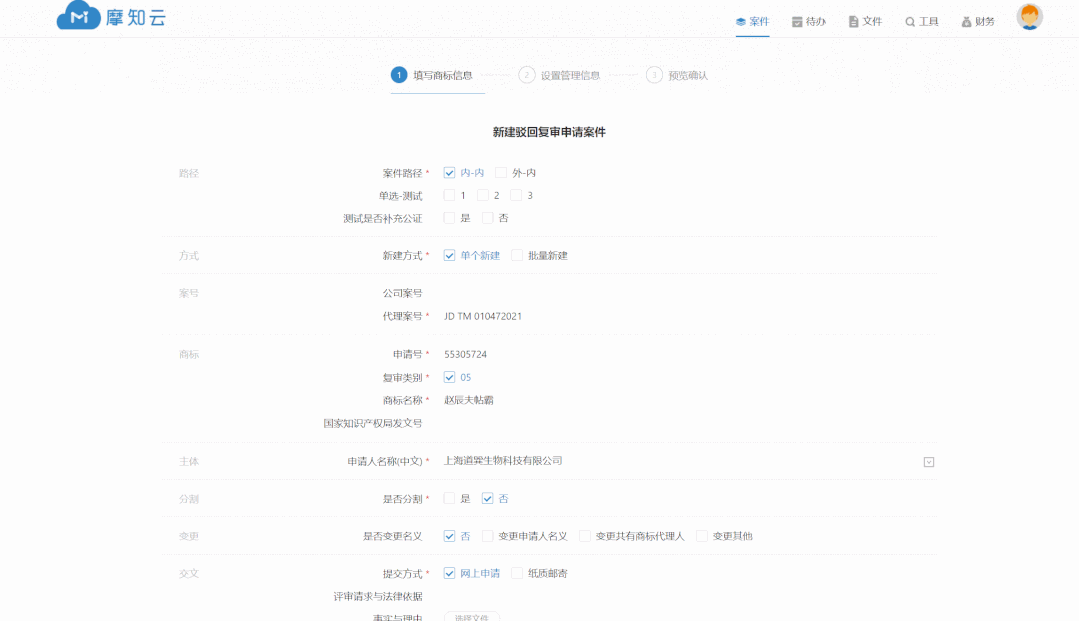Open the 财务 nav tab
Screen dimensions: 1079x621
978,22
